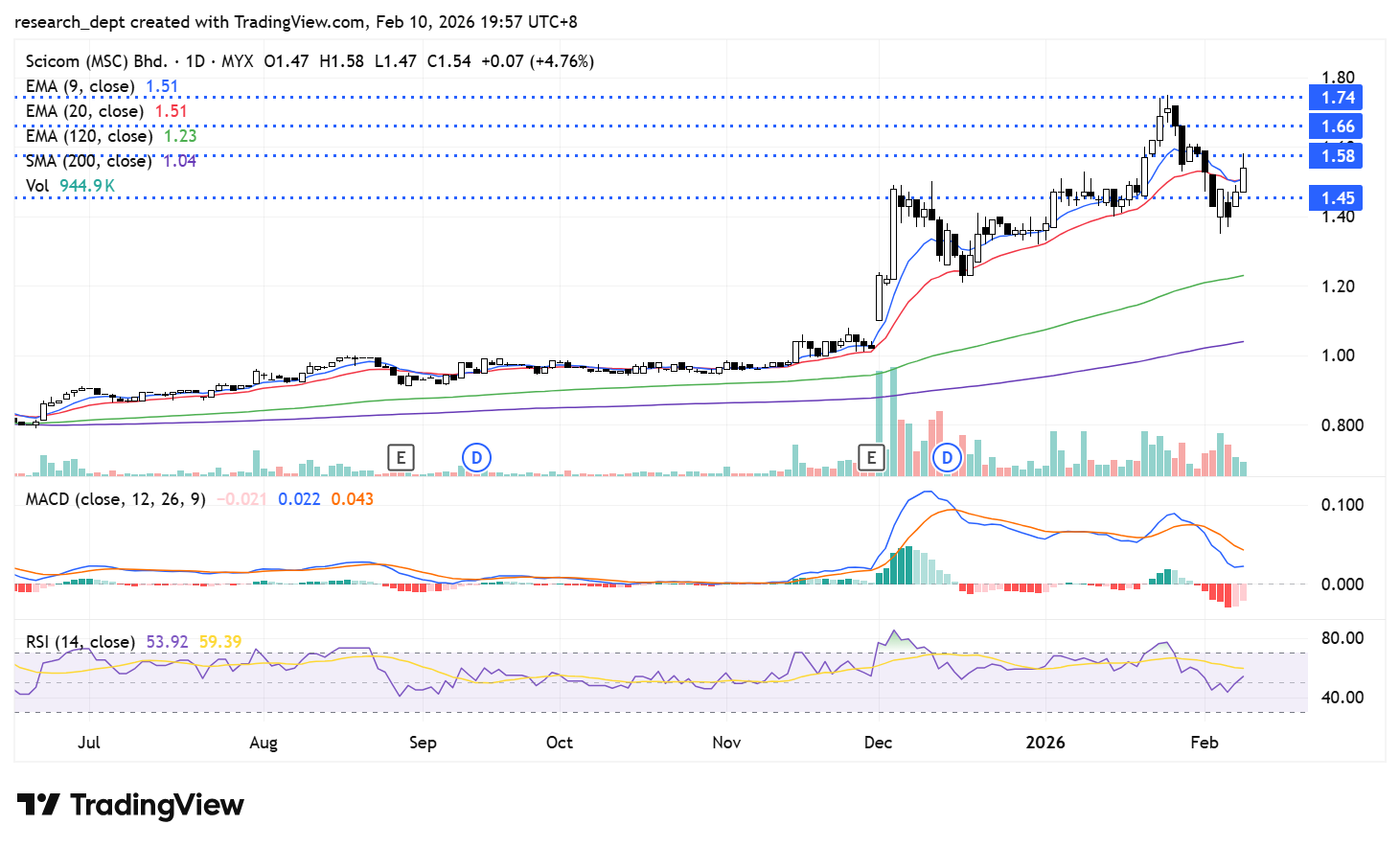Click the dividend 'D' marker near September
The width and height of the screenshot is (1400, 848).
[476, 458]
